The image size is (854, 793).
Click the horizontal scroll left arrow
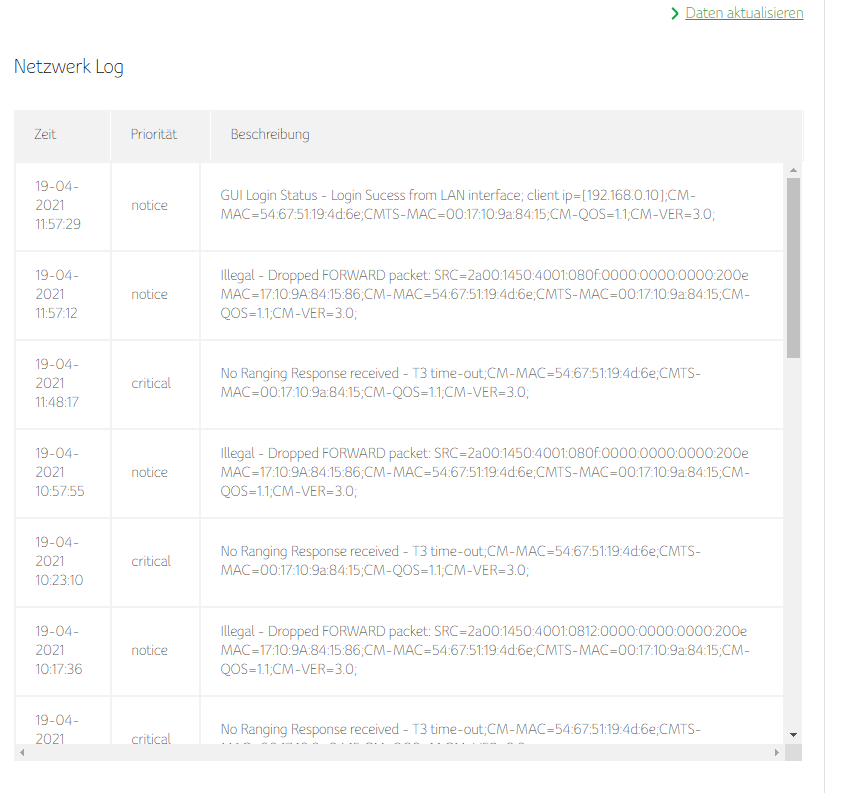pos(22,751)
